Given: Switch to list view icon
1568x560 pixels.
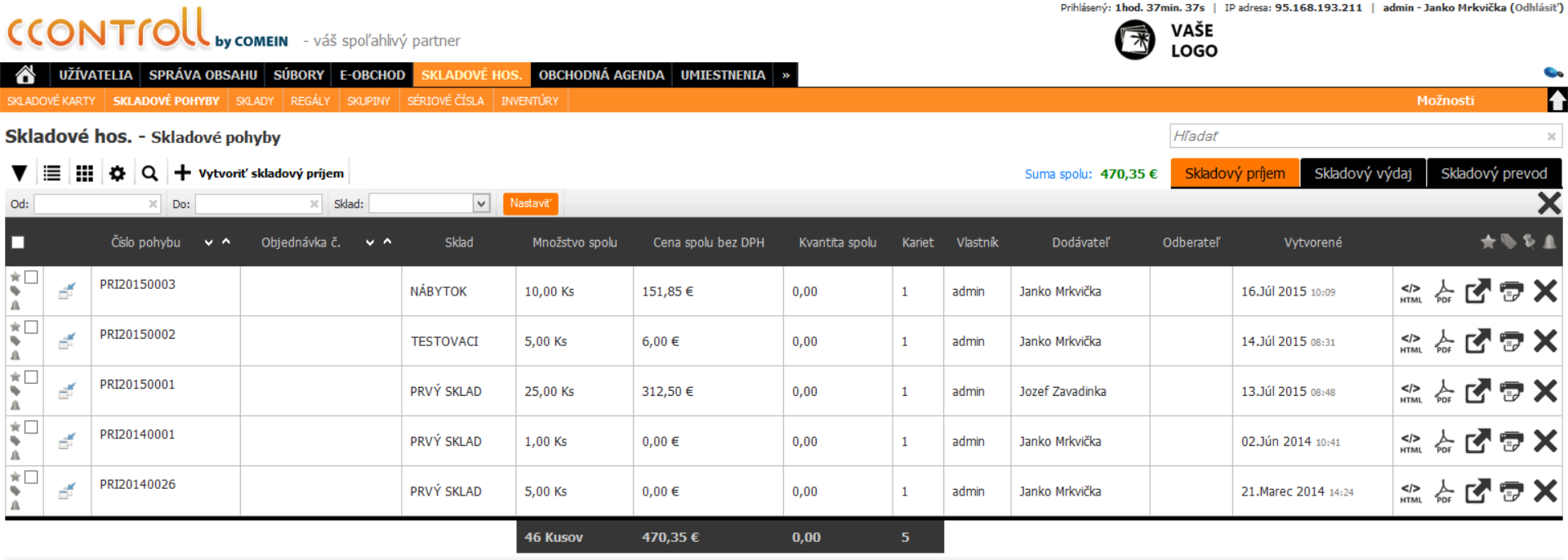Looking at the screenshot, I should click(52, 173).
